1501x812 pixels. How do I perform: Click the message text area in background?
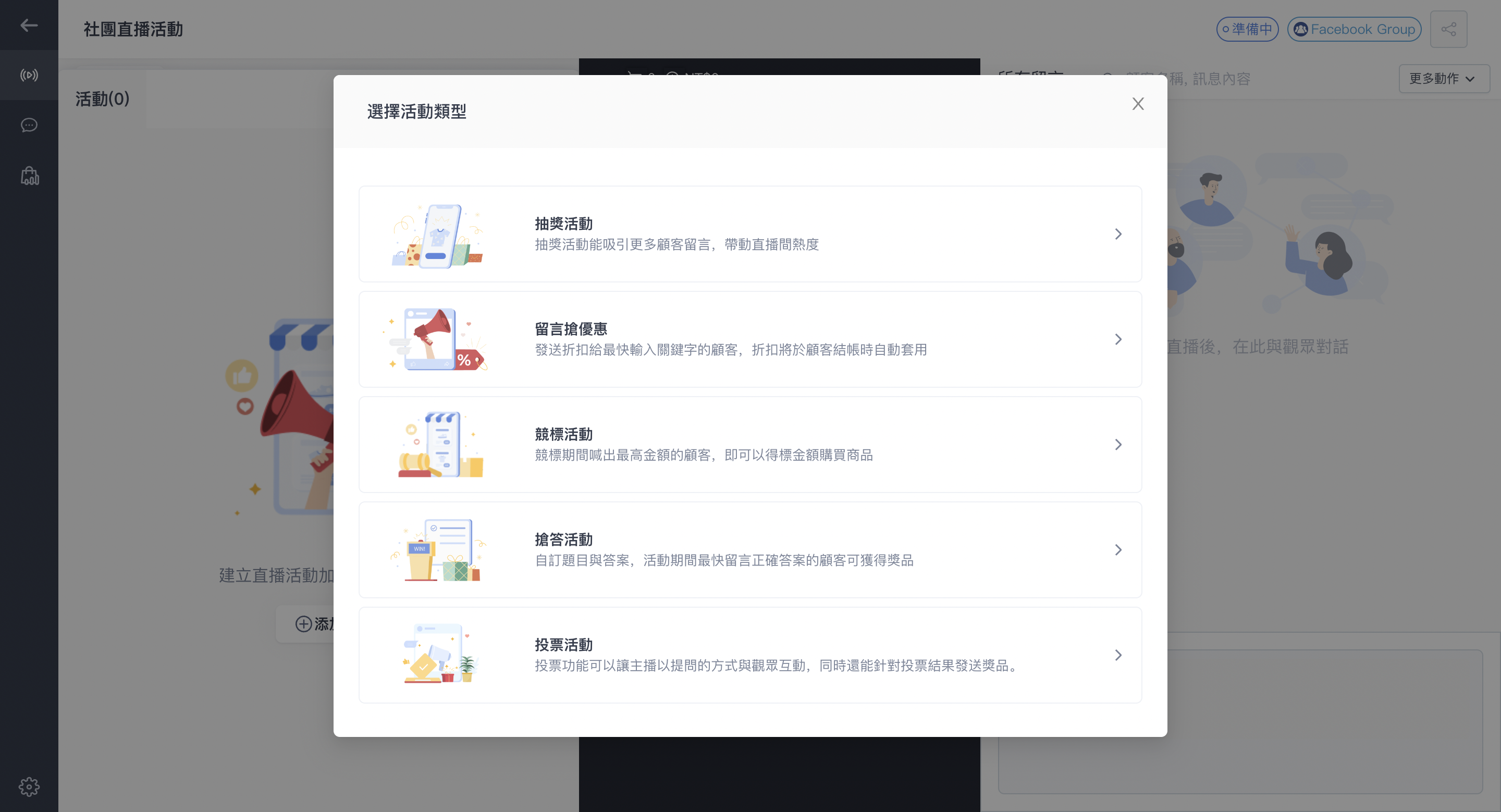1240,722
